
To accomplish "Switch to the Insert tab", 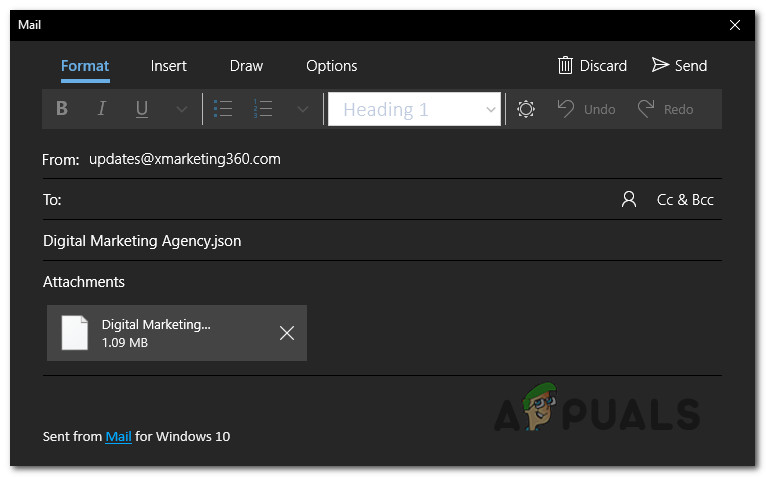I will click(169, 66).
